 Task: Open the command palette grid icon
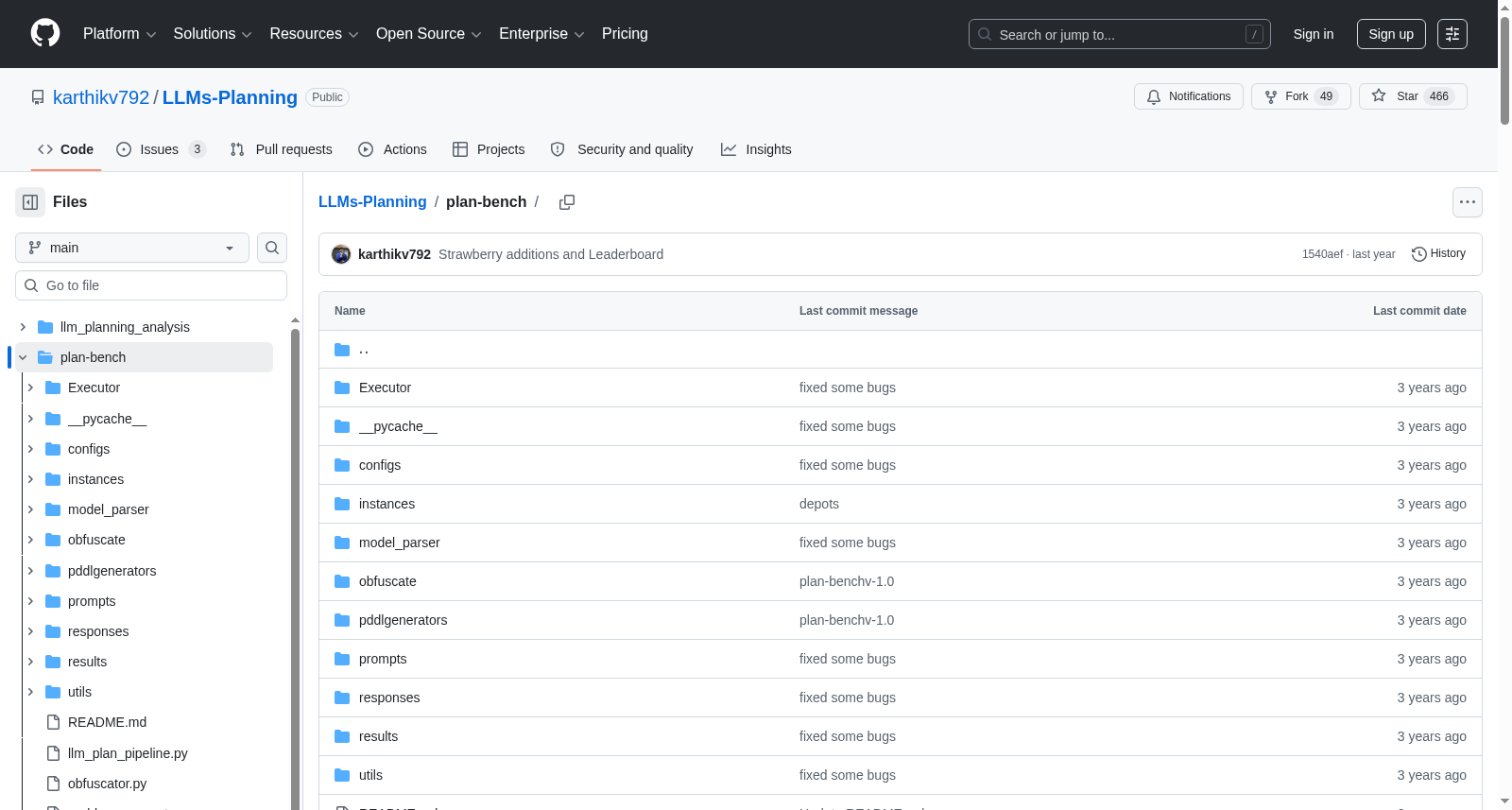(x=1452, y=34)
